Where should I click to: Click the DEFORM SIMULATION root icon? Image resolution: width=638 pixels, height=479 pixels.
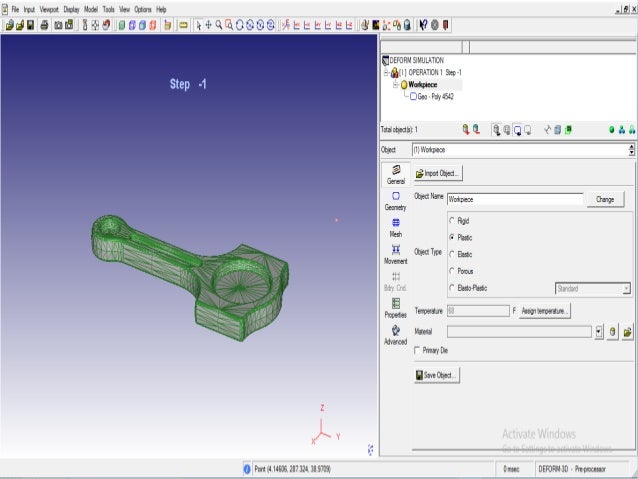click(x=385, y=61)
